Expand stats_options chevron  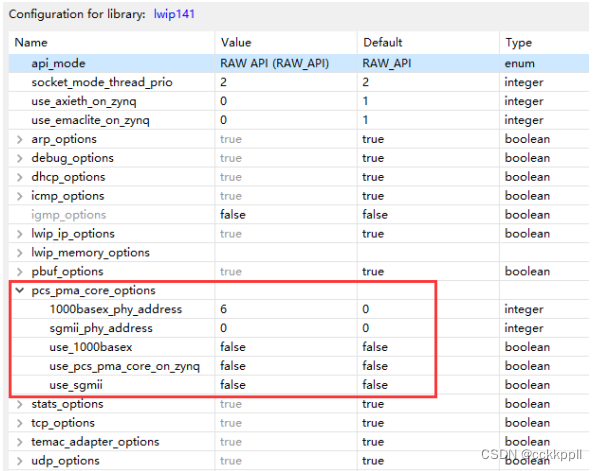tap(20, 404)
